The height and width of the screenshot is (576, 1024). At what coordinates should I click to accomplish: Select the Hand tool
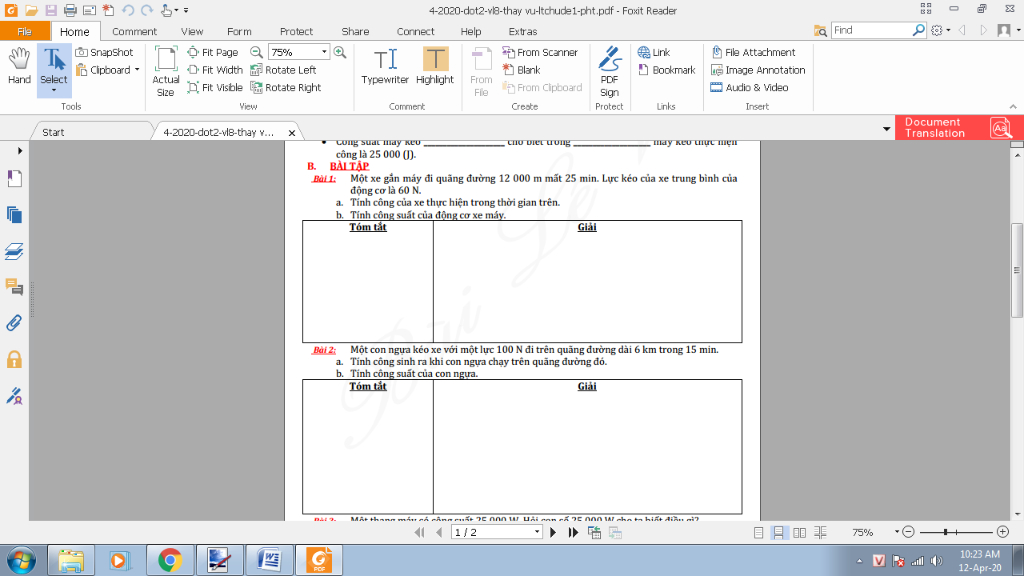[19, 66]
